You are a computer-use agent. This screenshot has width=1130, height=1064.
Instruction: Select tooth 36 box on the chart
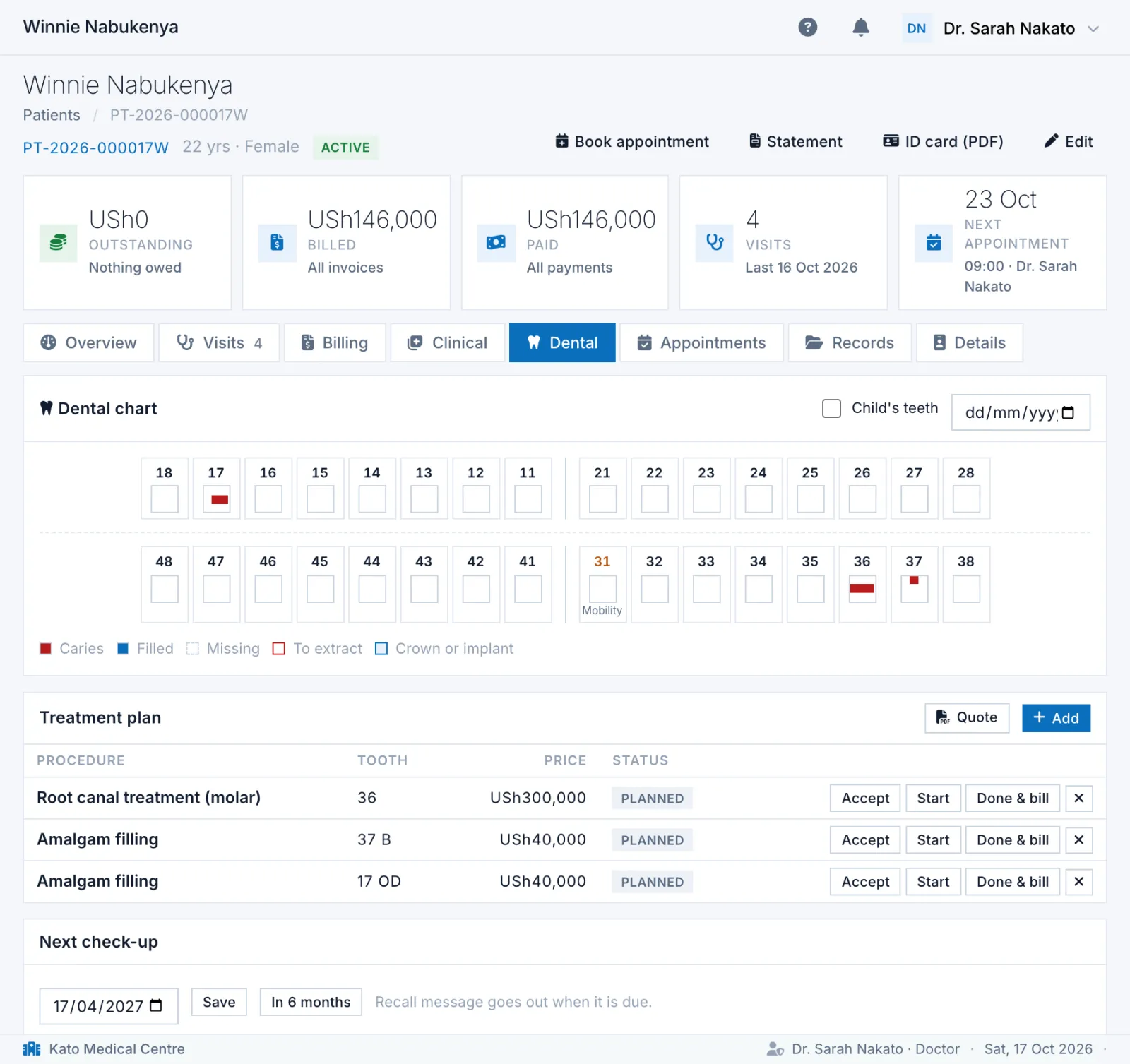coord(862,588)
